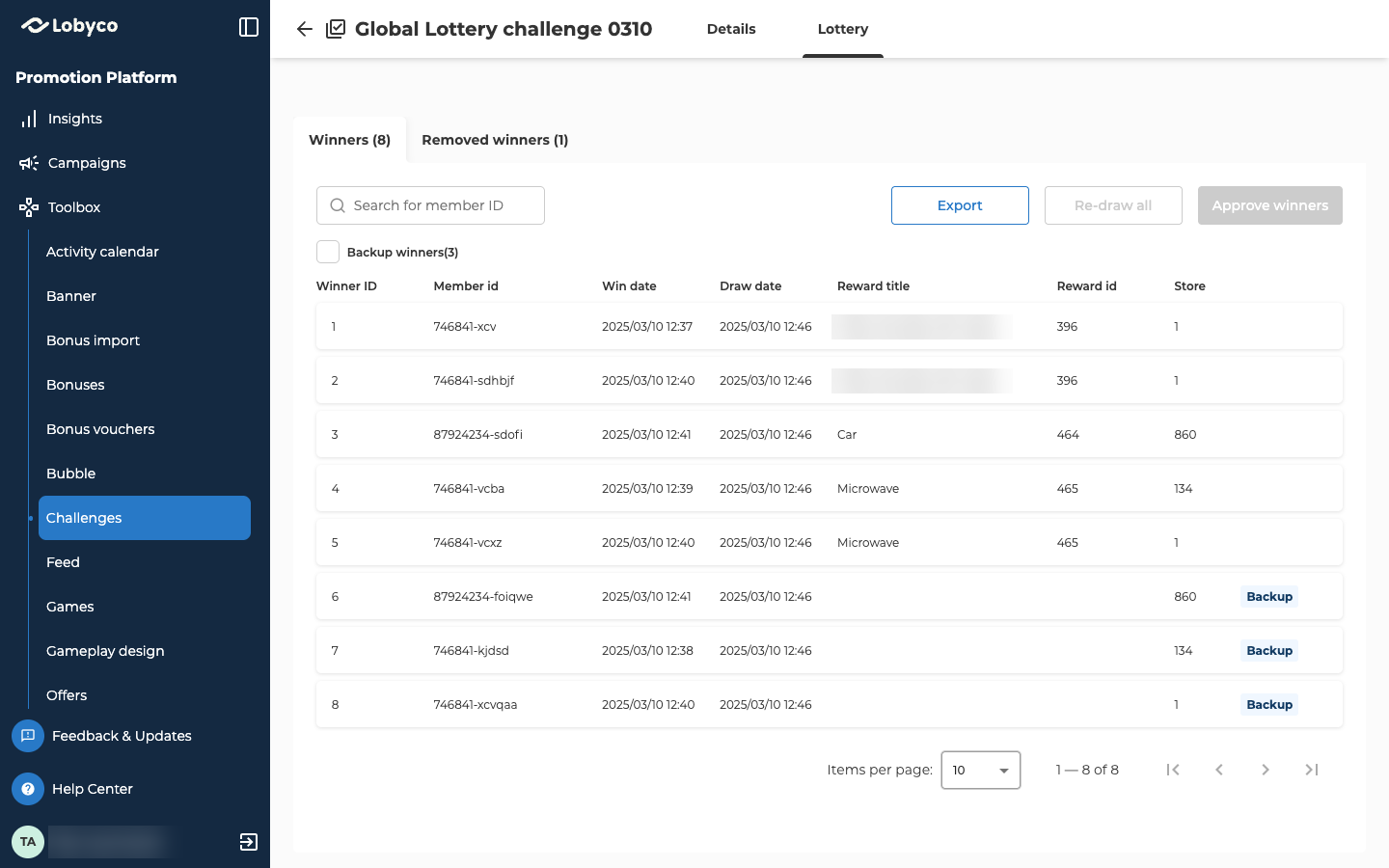This screenshot has width=1389, height=868.
Task: Click Microwave reward in row 4
Action: point(868,489)
